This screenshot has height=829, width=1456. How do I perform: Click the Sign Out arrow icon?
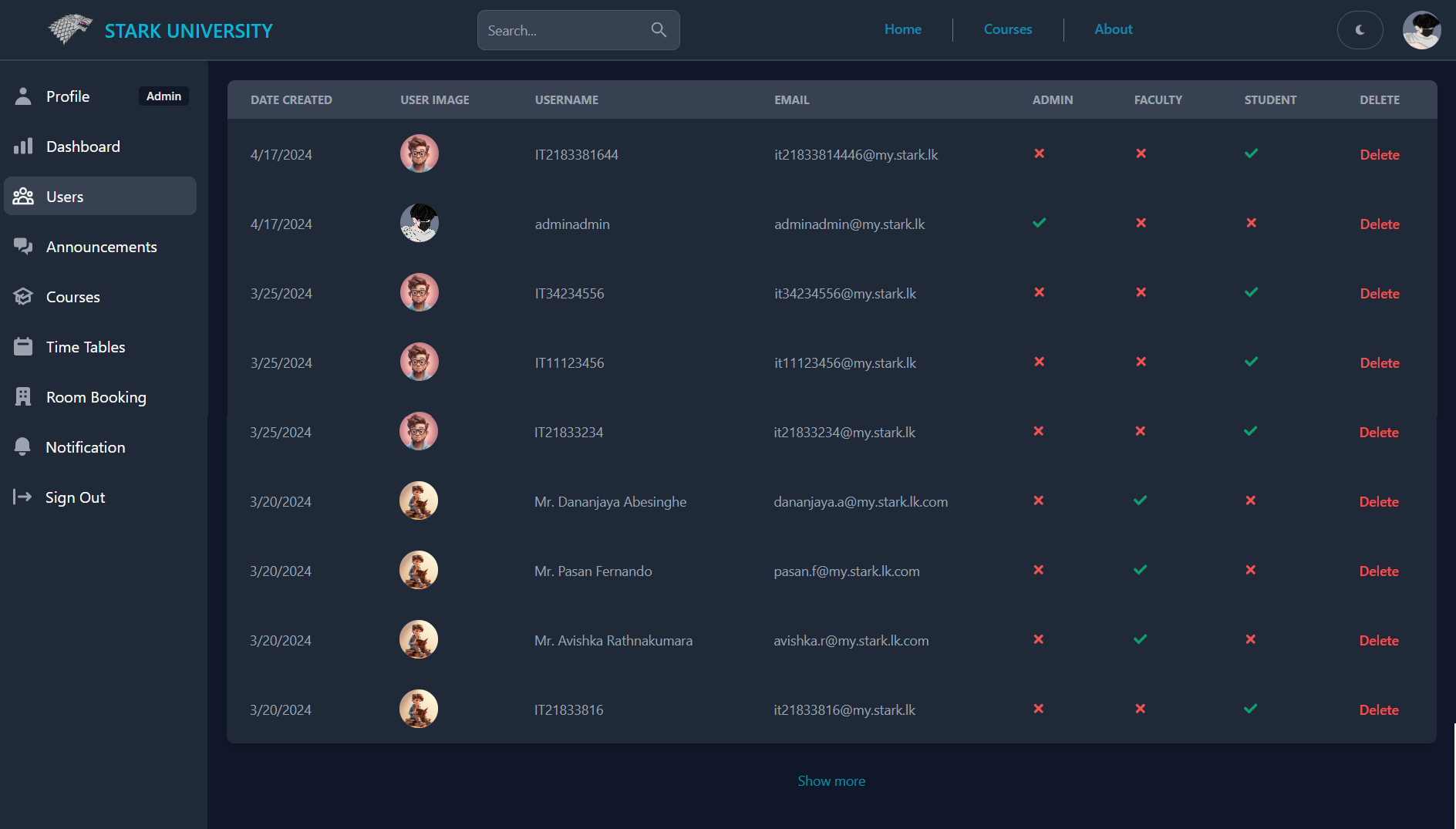pos(23,497)
